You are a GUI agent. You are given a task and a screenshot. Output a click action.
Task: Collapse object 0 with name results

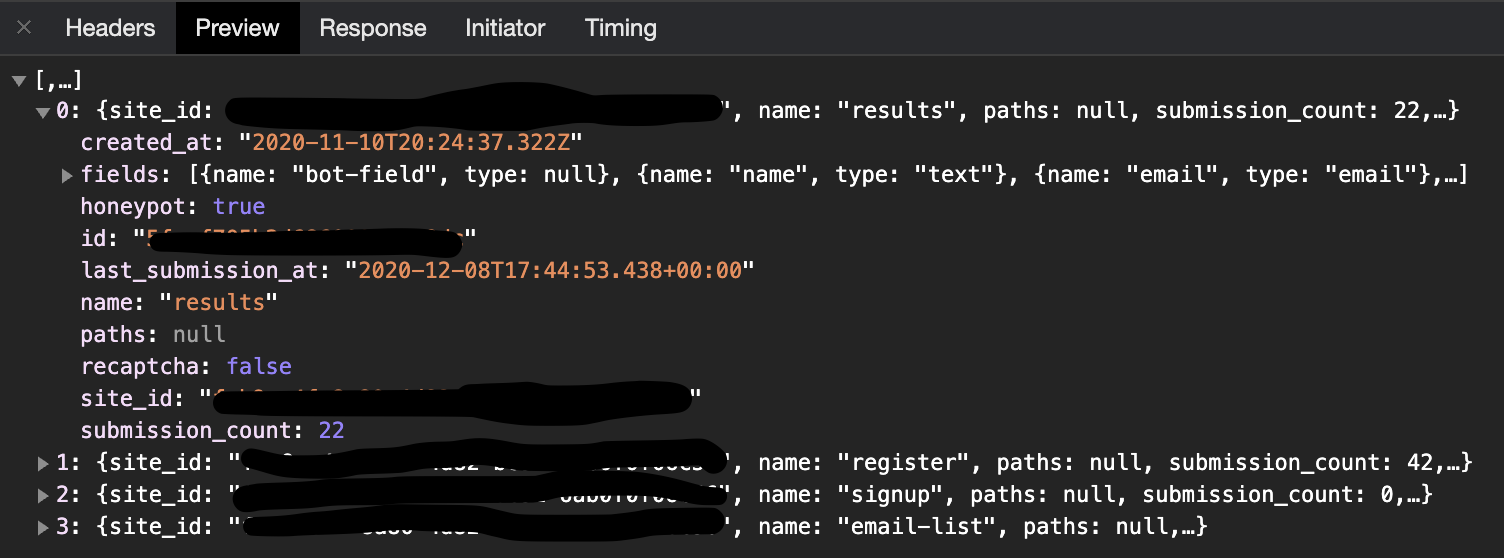[43, 112]
